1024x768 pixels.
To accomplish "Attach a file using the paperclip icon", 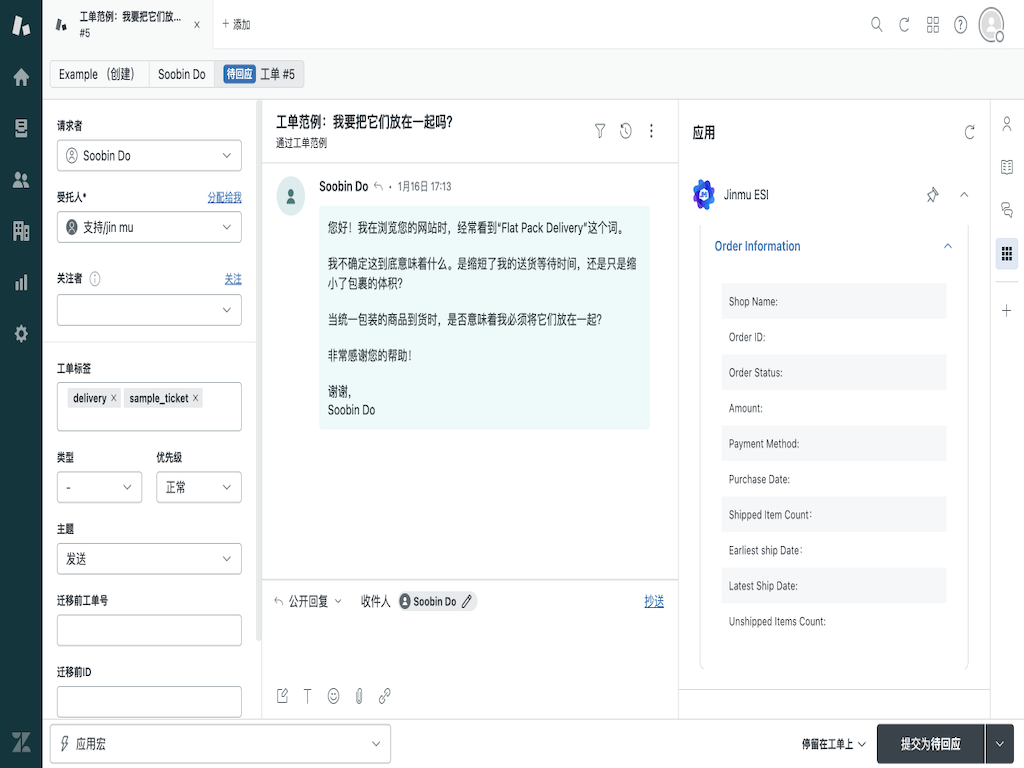I will tap(359, 696).
